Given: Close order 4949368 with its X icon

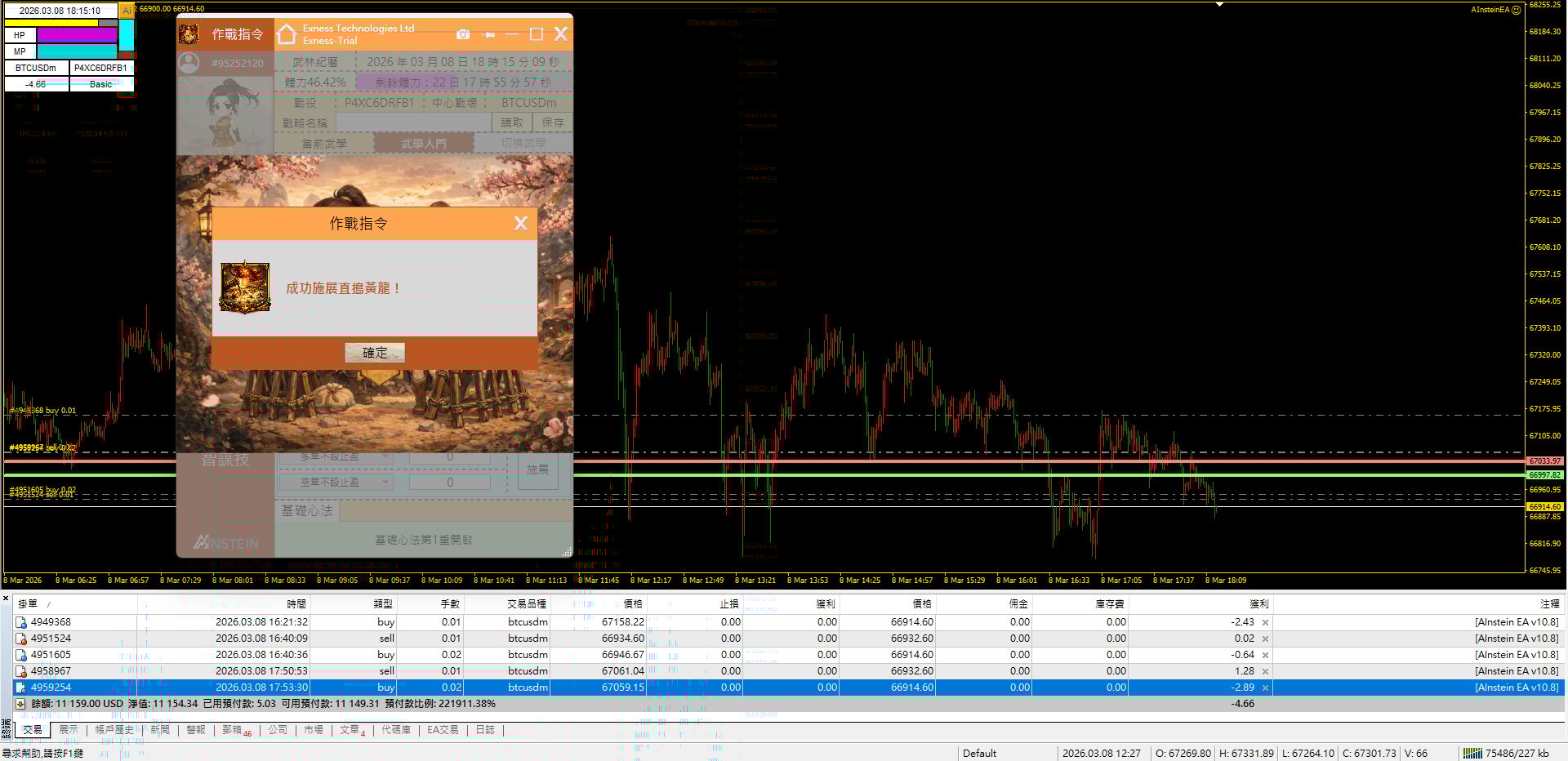Looking at the screenshot, I should tap(1265, 622).
